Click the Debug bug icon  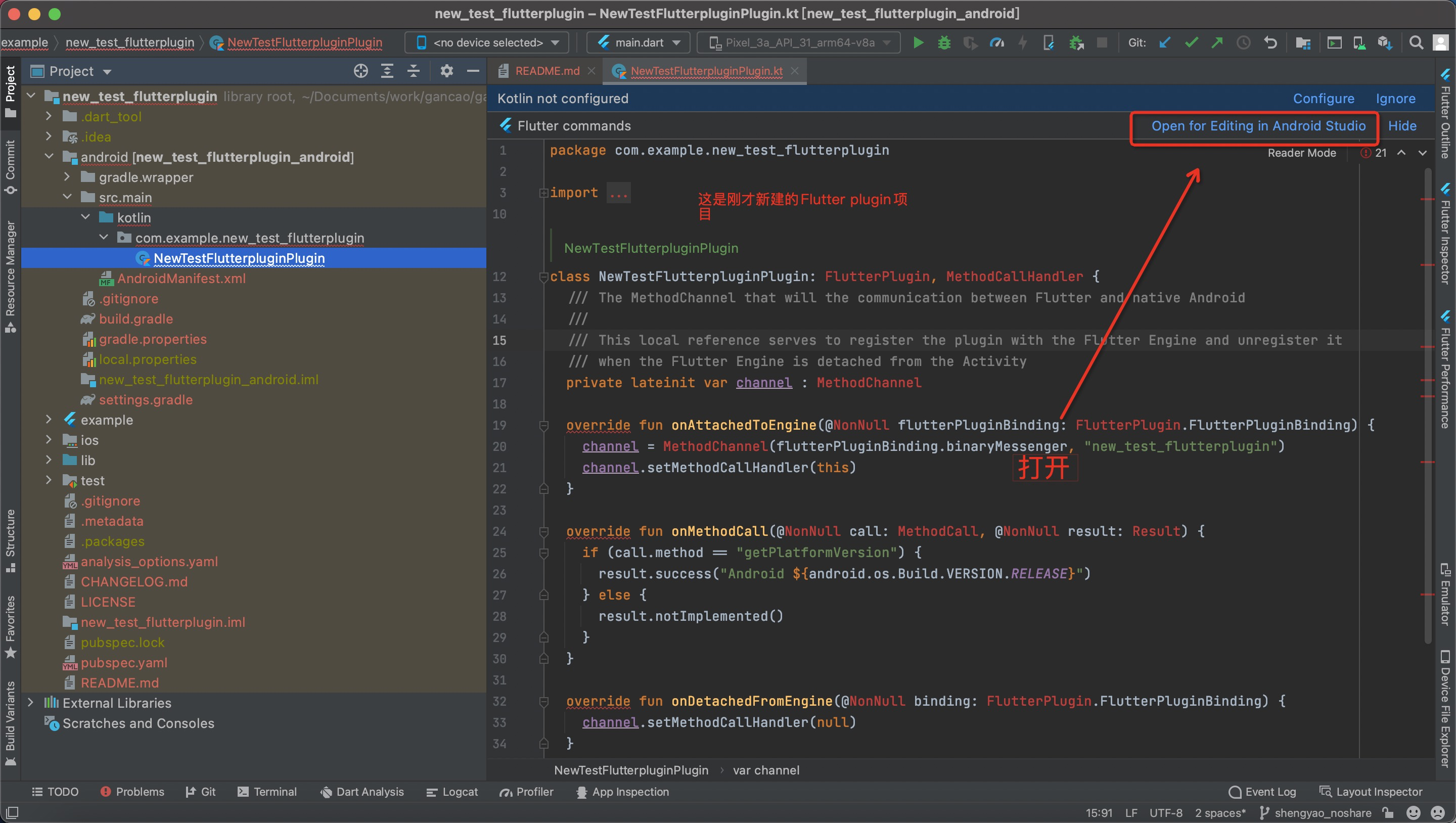coord(944,43)
